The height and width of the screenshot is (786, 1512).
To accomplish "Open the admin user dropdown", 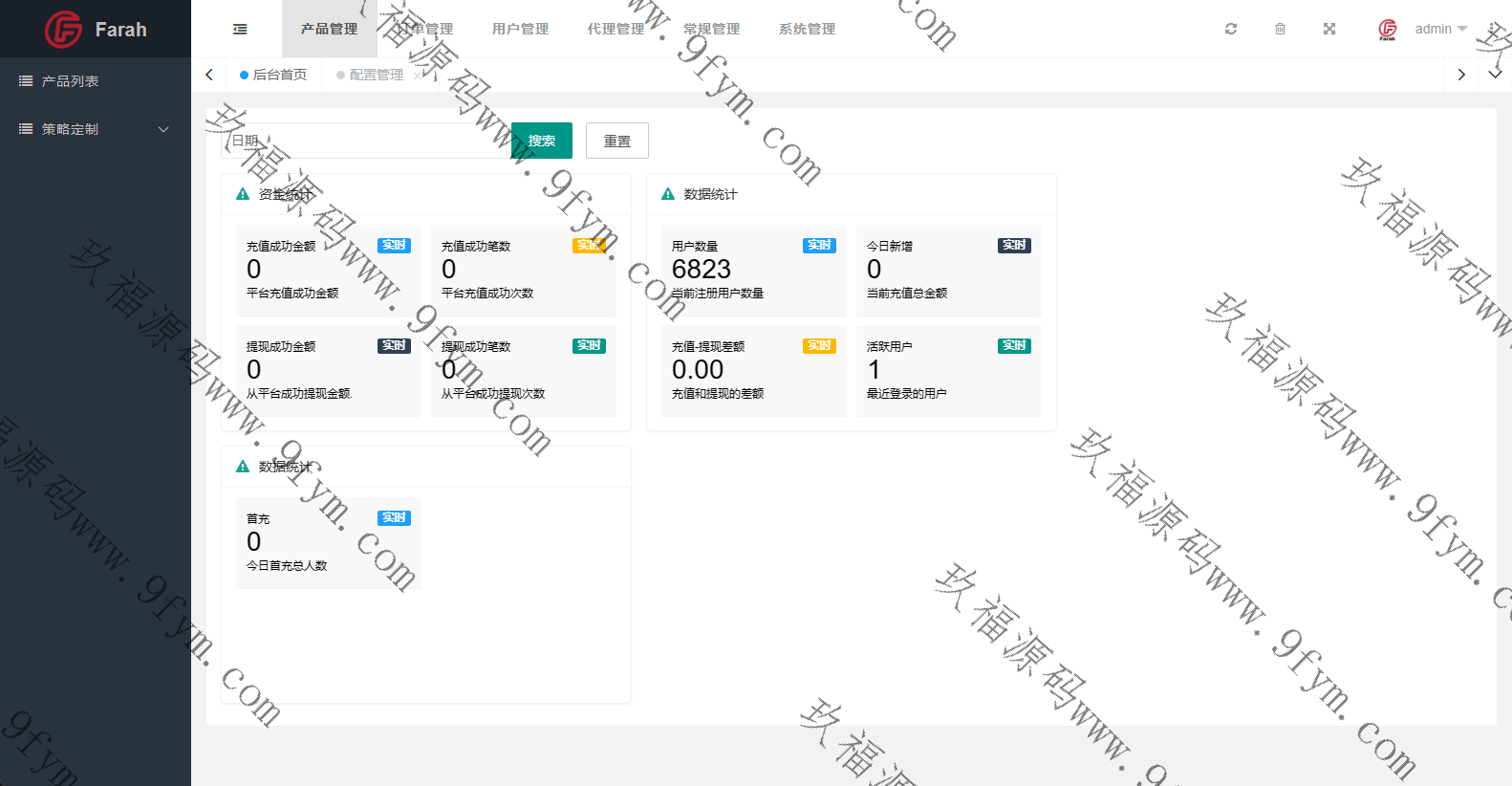I will click(1440, 29).
